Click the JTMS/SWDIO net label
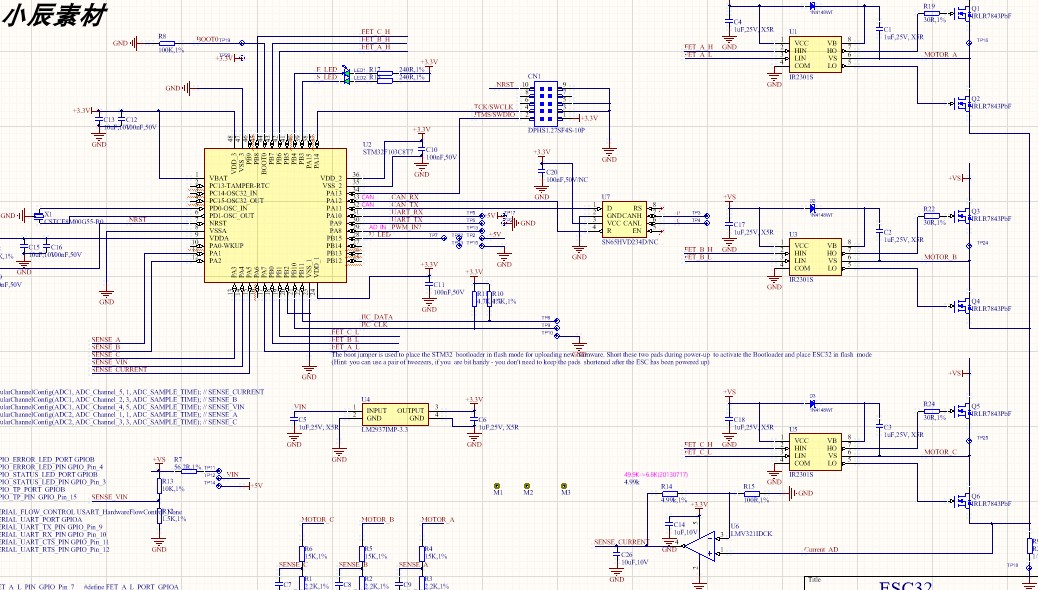Image resolution: width=1038 pixels, height=590 pixels. tap(494, 115)
